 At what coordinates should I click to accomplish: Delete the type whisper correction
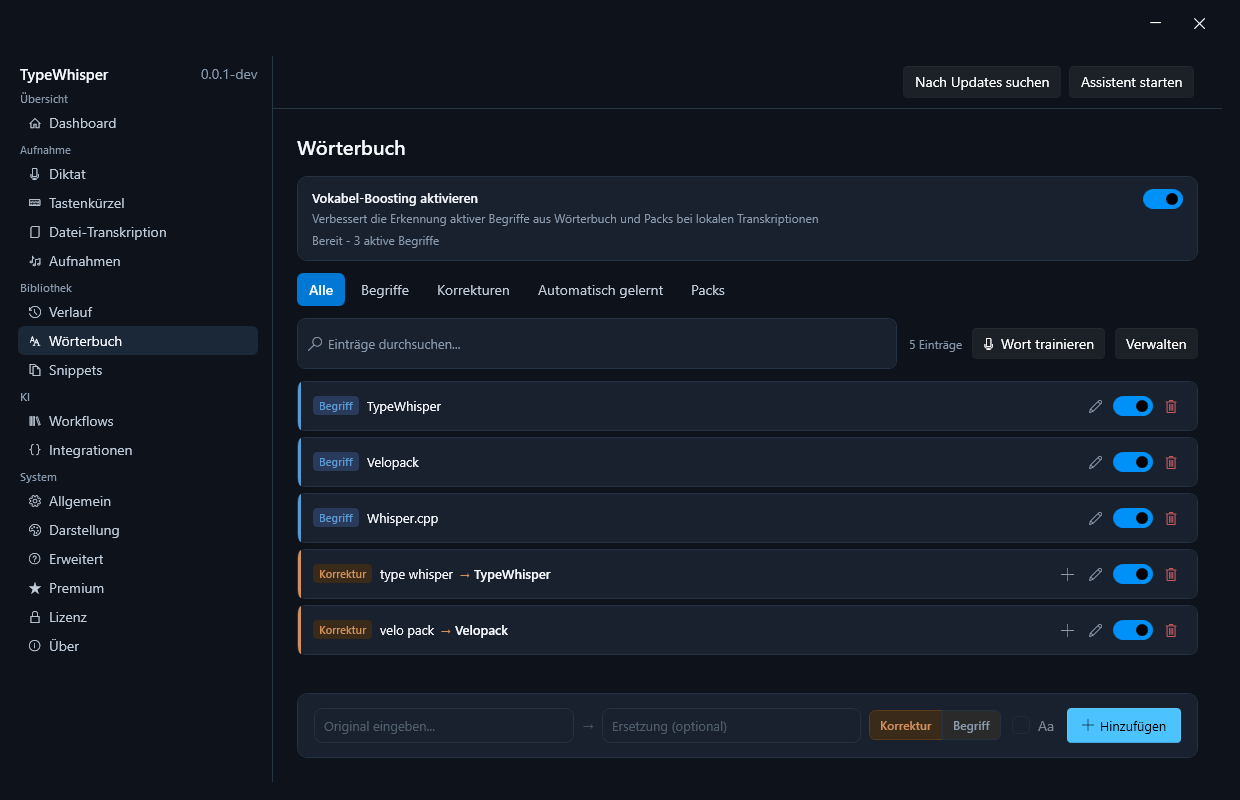(1171, 574)
